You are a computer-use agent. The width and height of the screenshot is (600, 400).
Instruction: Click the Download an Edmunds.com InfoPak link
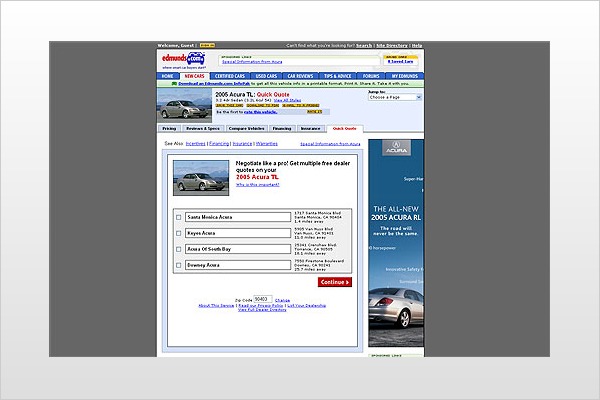214,83
